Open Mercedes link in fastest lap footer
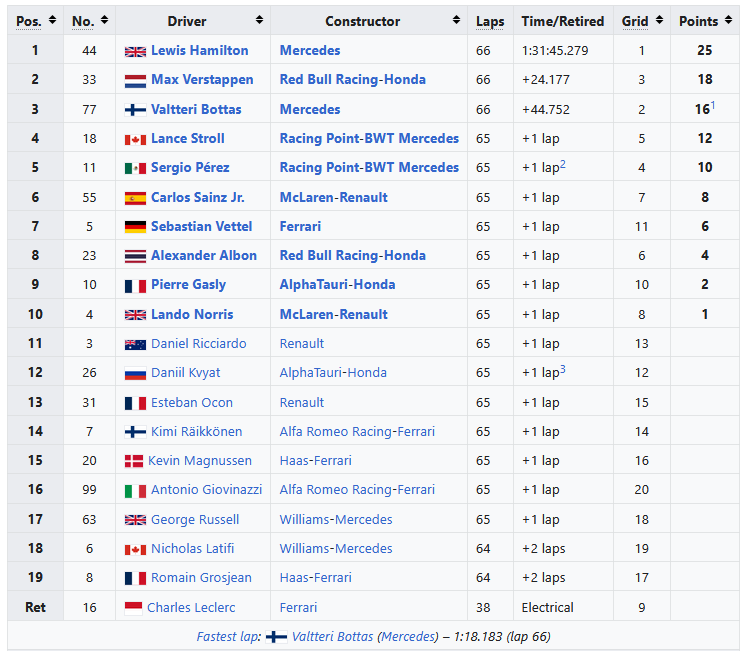 click(409, 637)
